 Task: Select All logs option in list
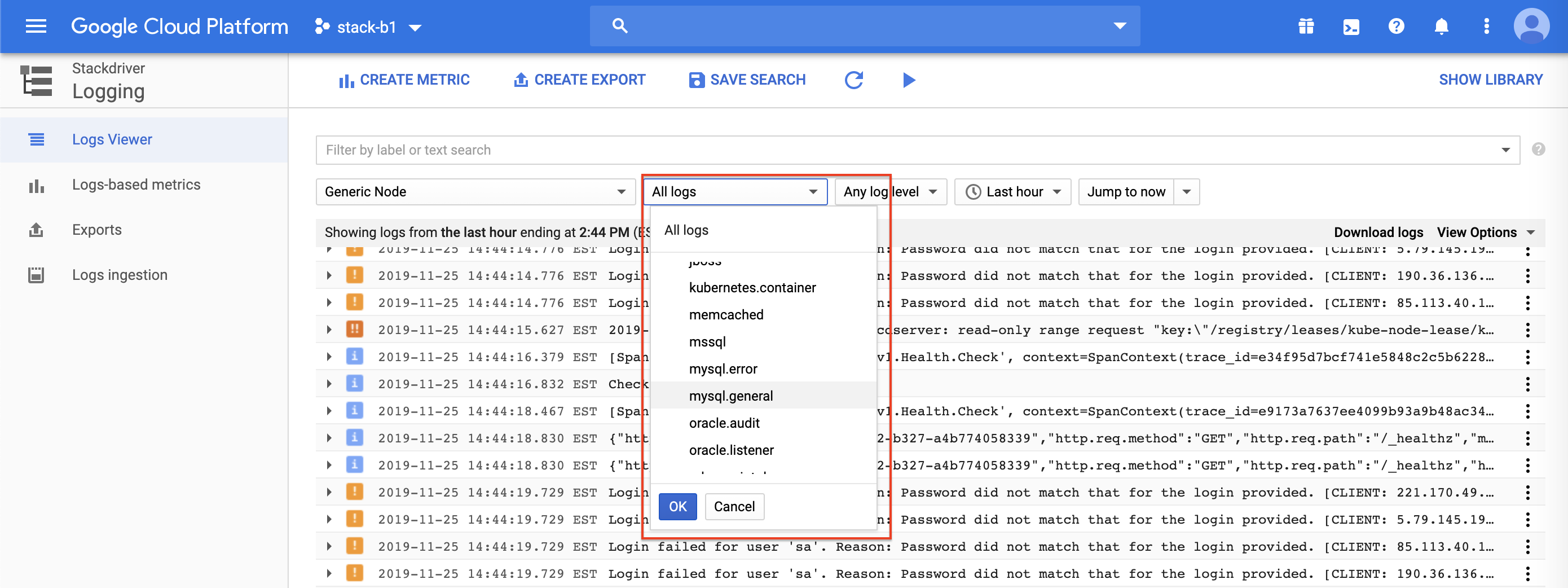pyautogui.click(x=763, y=230)
